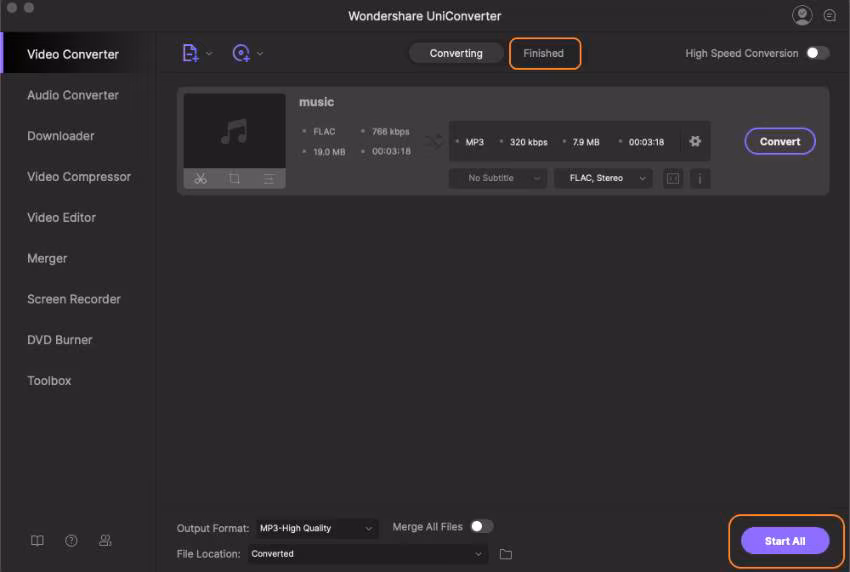
Task: Click the effects list icon under thumbnail
Action: pyautogui.click(x=268, y=178)
